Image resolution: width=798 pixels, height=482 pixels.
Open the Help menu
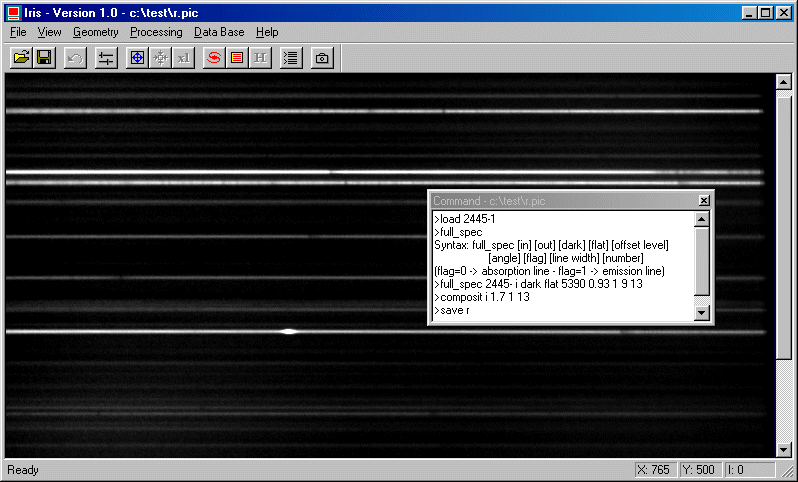pos(267,32)
